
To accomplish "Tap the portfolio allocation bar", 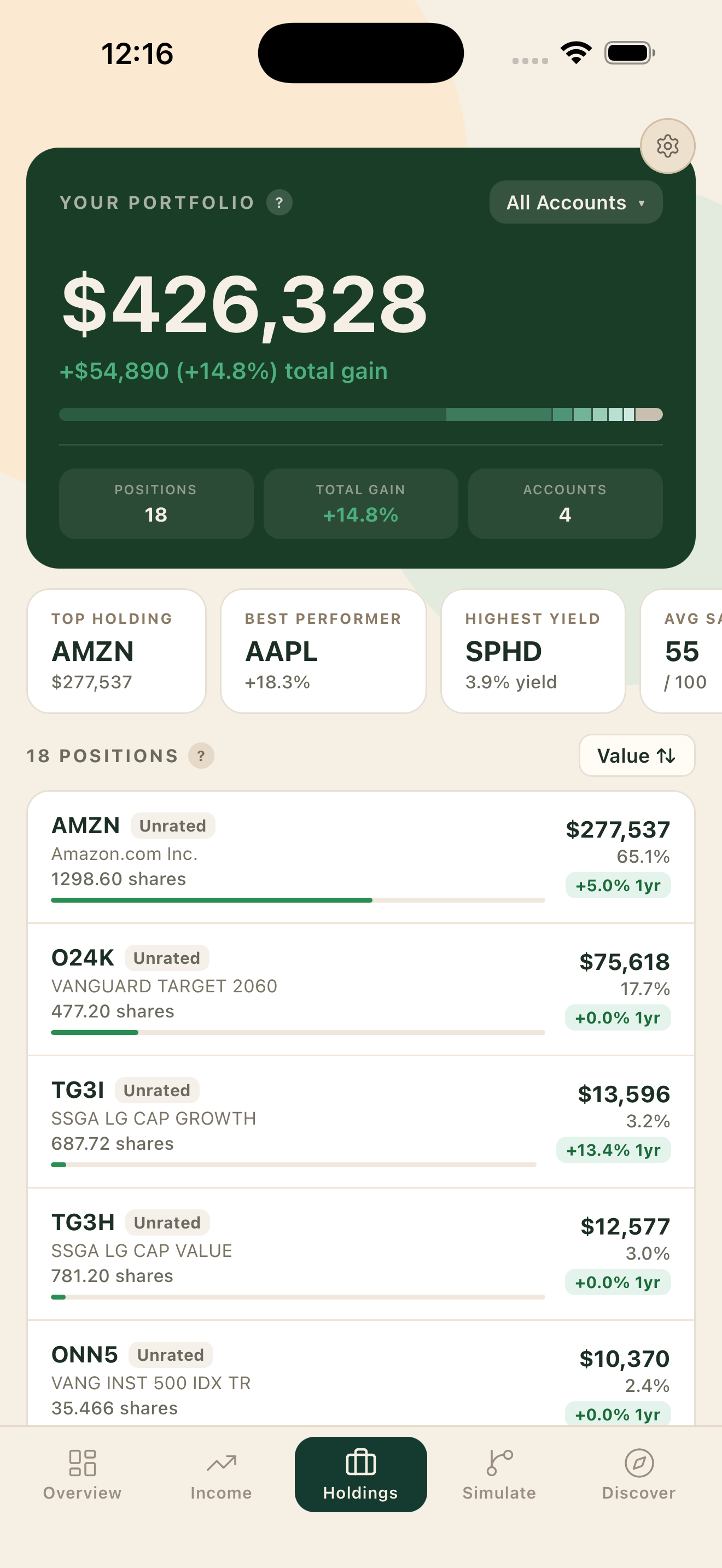I will pos(361,414).
